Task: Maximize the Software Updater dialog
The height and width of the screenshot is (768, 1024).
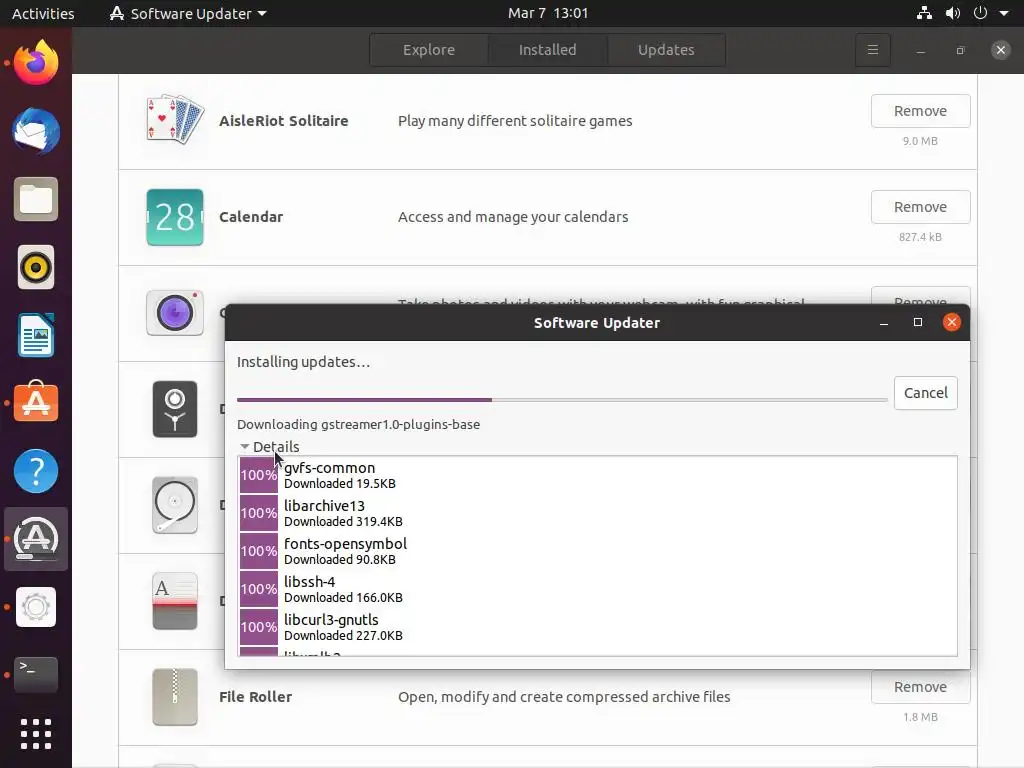Action: (918, 323)
